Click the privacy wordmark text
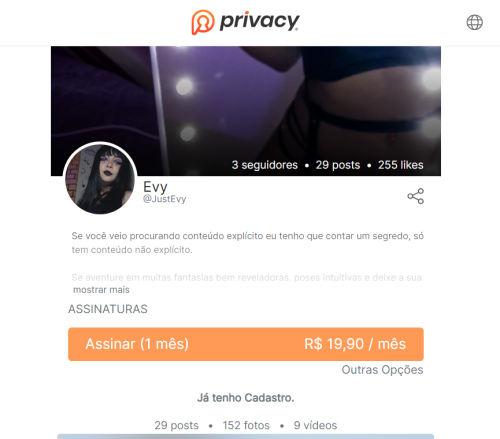This screenshot has width=500, height=439. click(x=259, y=22)
